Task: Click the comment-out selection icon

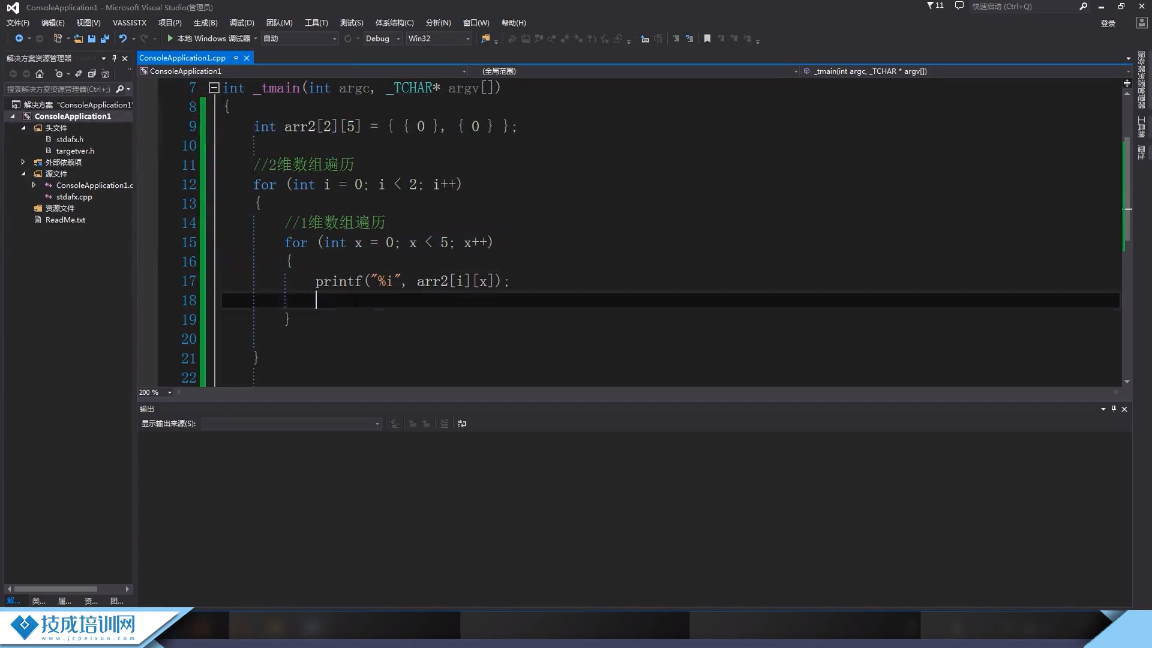Action: coord(676,38)
